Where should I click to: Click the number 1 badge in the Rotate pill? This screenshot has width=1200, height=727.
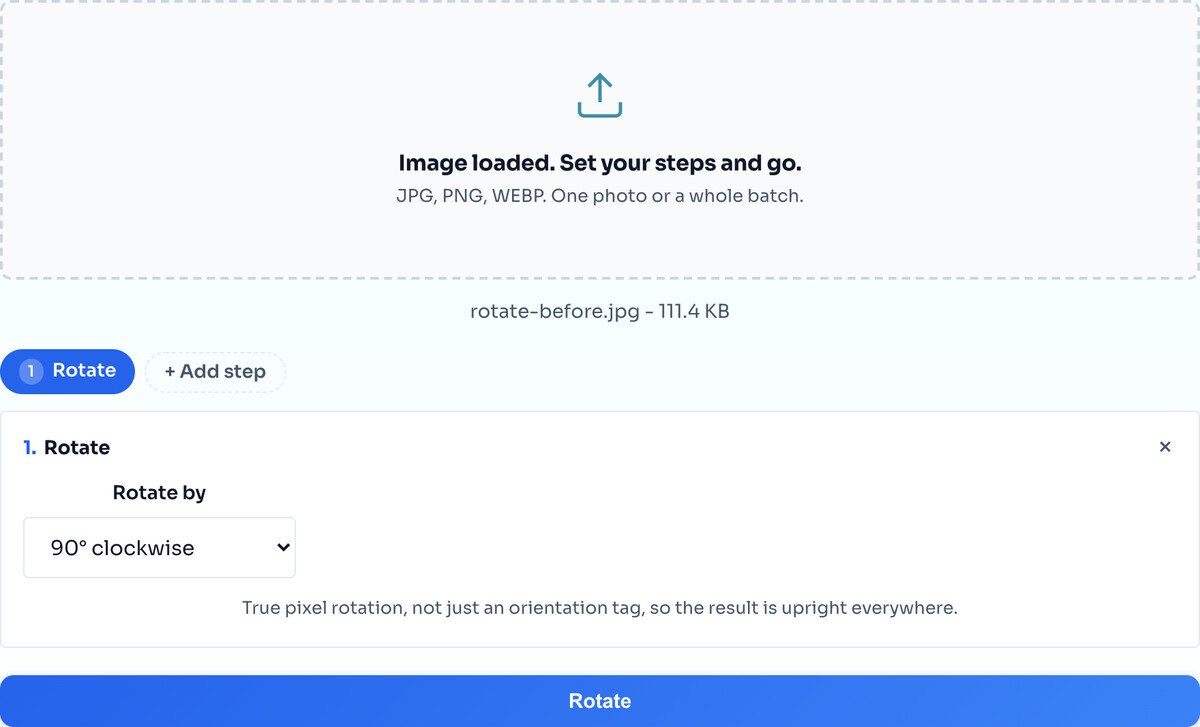coord(31,371)
